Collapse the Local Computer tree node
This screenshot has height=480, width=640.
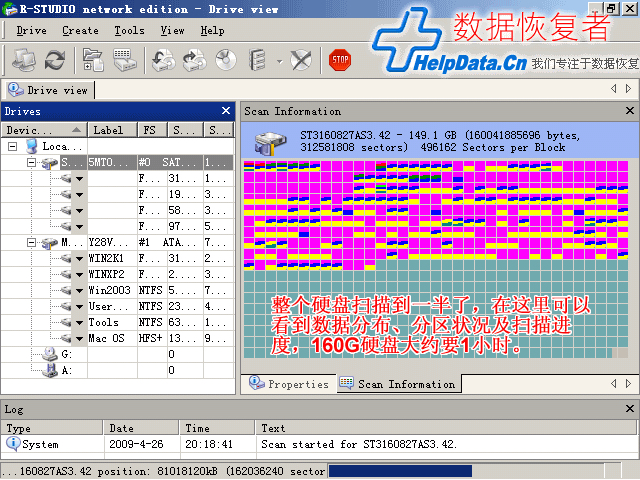pyautogui.click(x=13, y=146)
